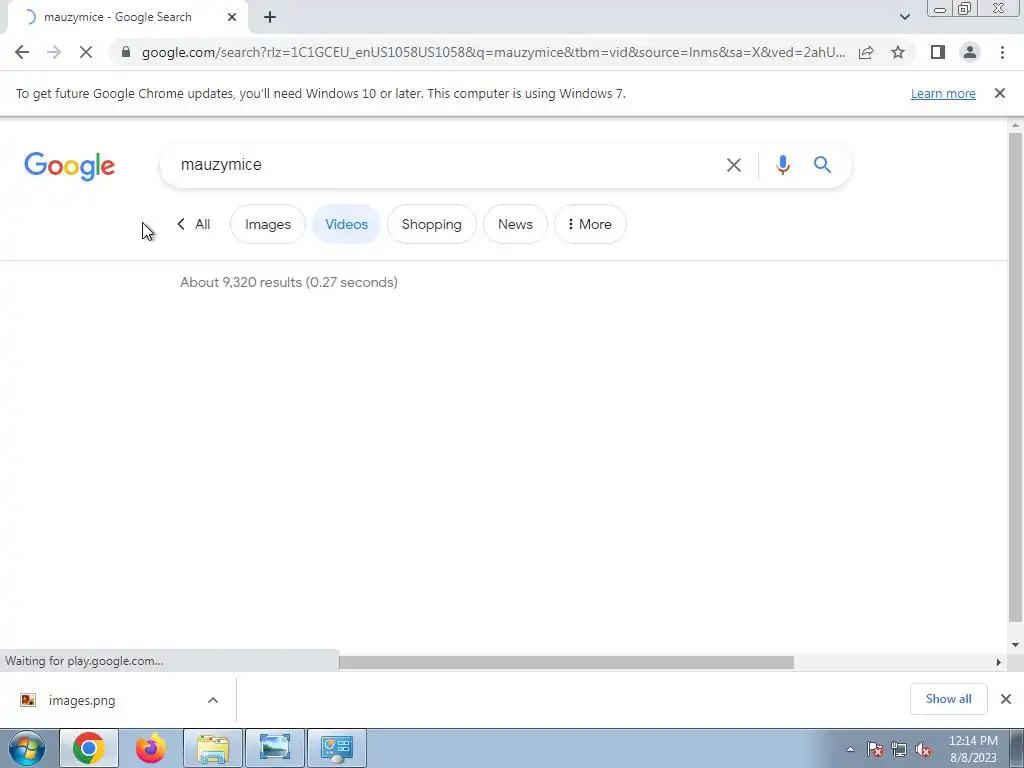The image size is (1024, 768).
Task: Close the mauzymice Google Search tab
Action: point(232,17)
